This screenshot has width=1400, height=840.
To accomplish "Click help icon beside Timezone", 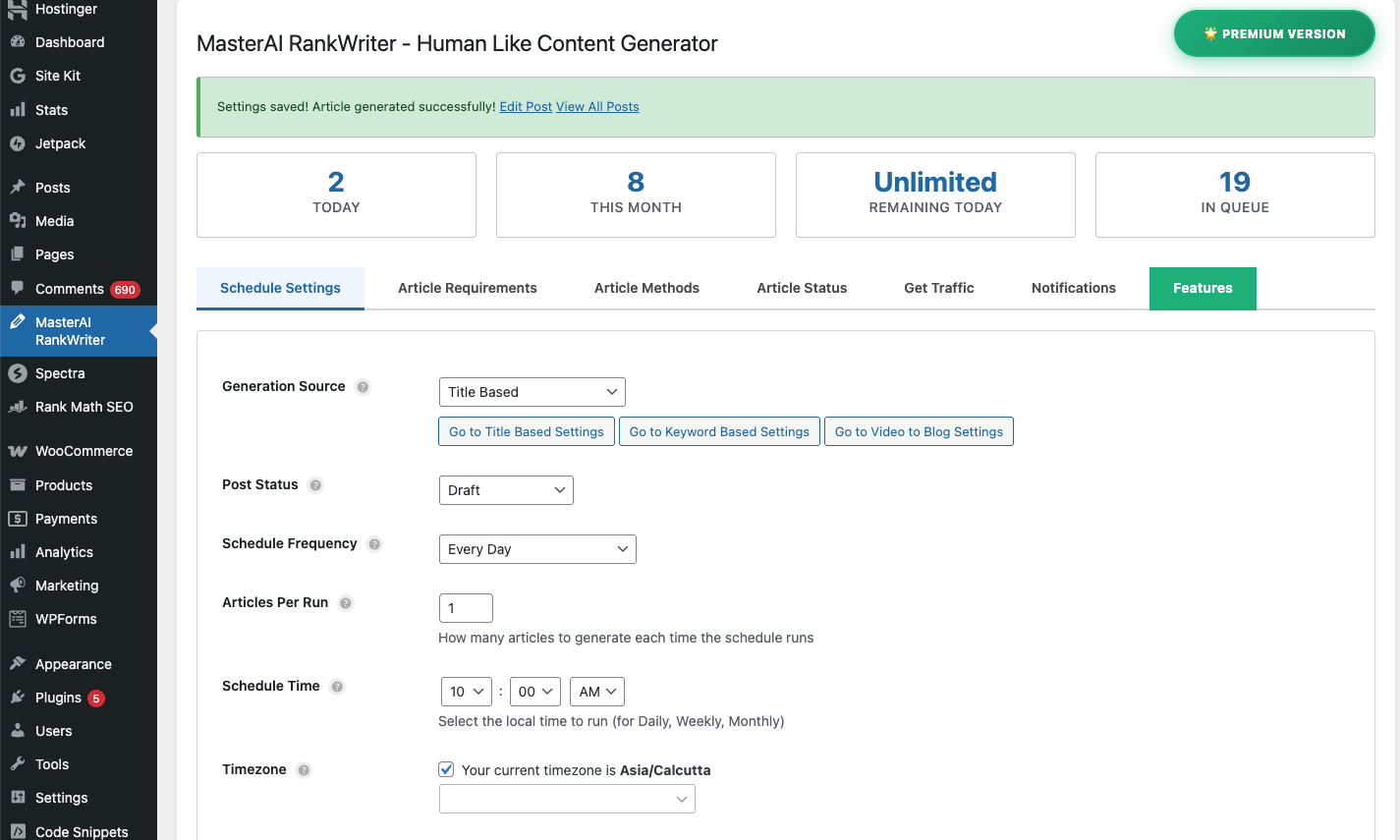I will tap(304, 770).
